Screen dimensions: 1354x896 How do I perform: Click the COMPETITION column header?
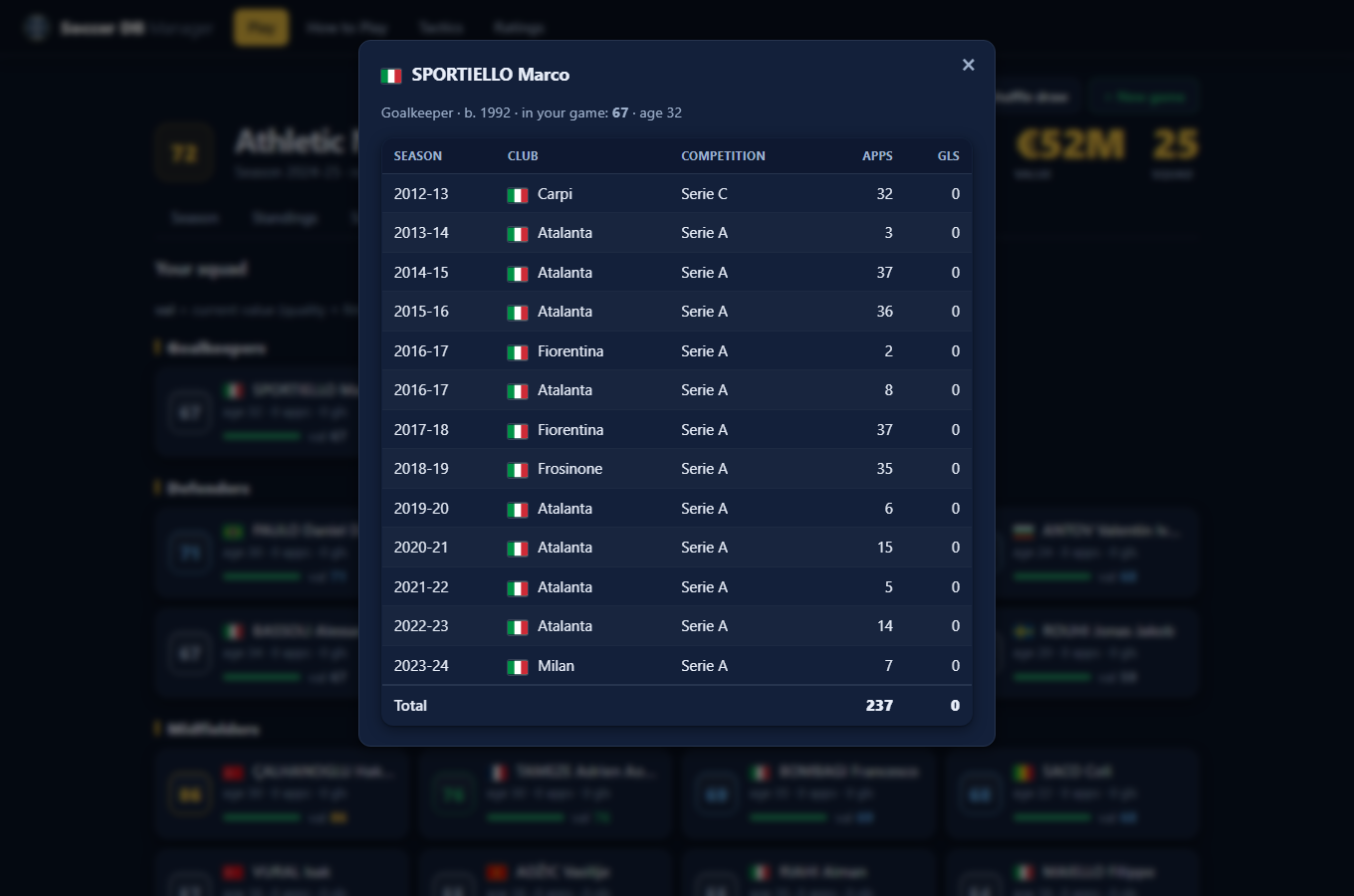pos(723,156)
